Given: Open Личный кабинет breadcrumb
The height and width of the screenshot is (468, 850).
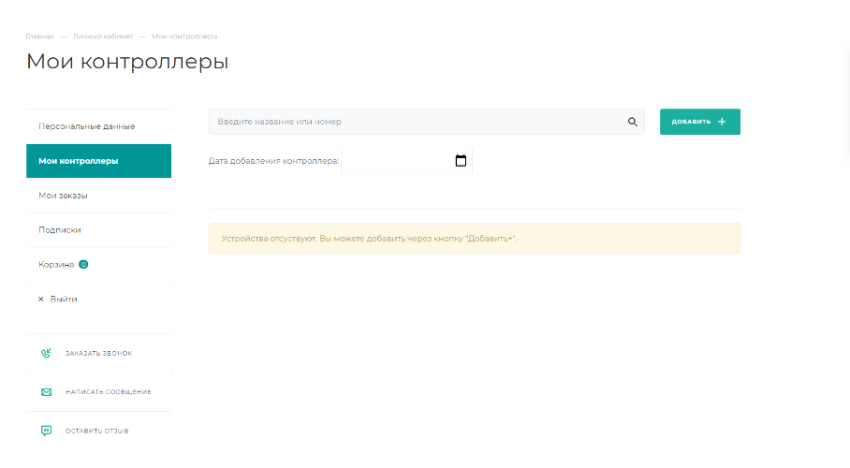Looking at the screenshot, I should [x=102, y=36].
